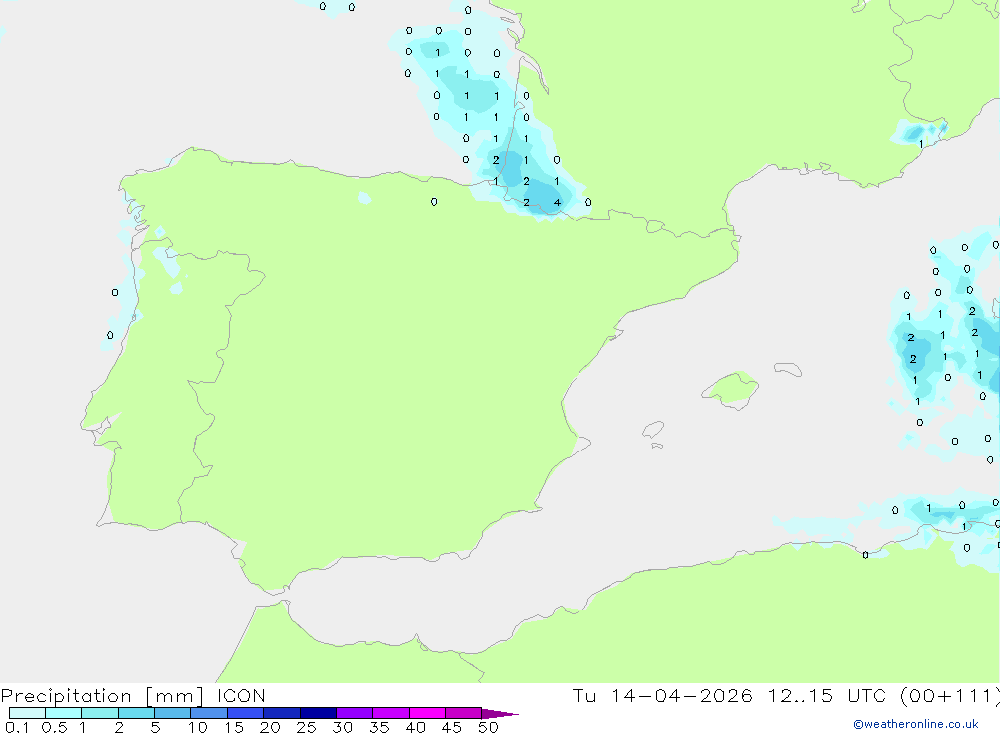Click the '(00+111)' forecast offset text

(x=949, y=696)
